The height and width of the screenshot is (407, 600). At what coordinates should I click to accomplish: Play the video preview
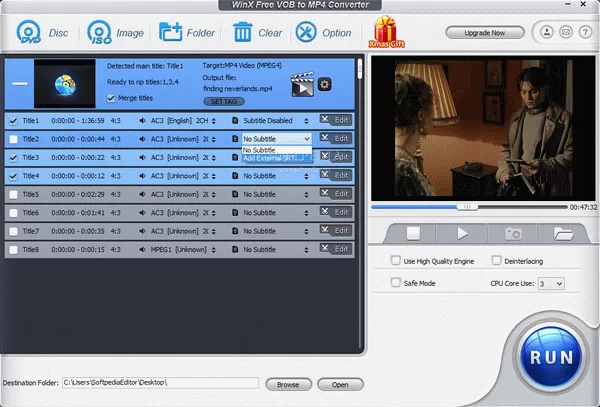tap(462, 233)
